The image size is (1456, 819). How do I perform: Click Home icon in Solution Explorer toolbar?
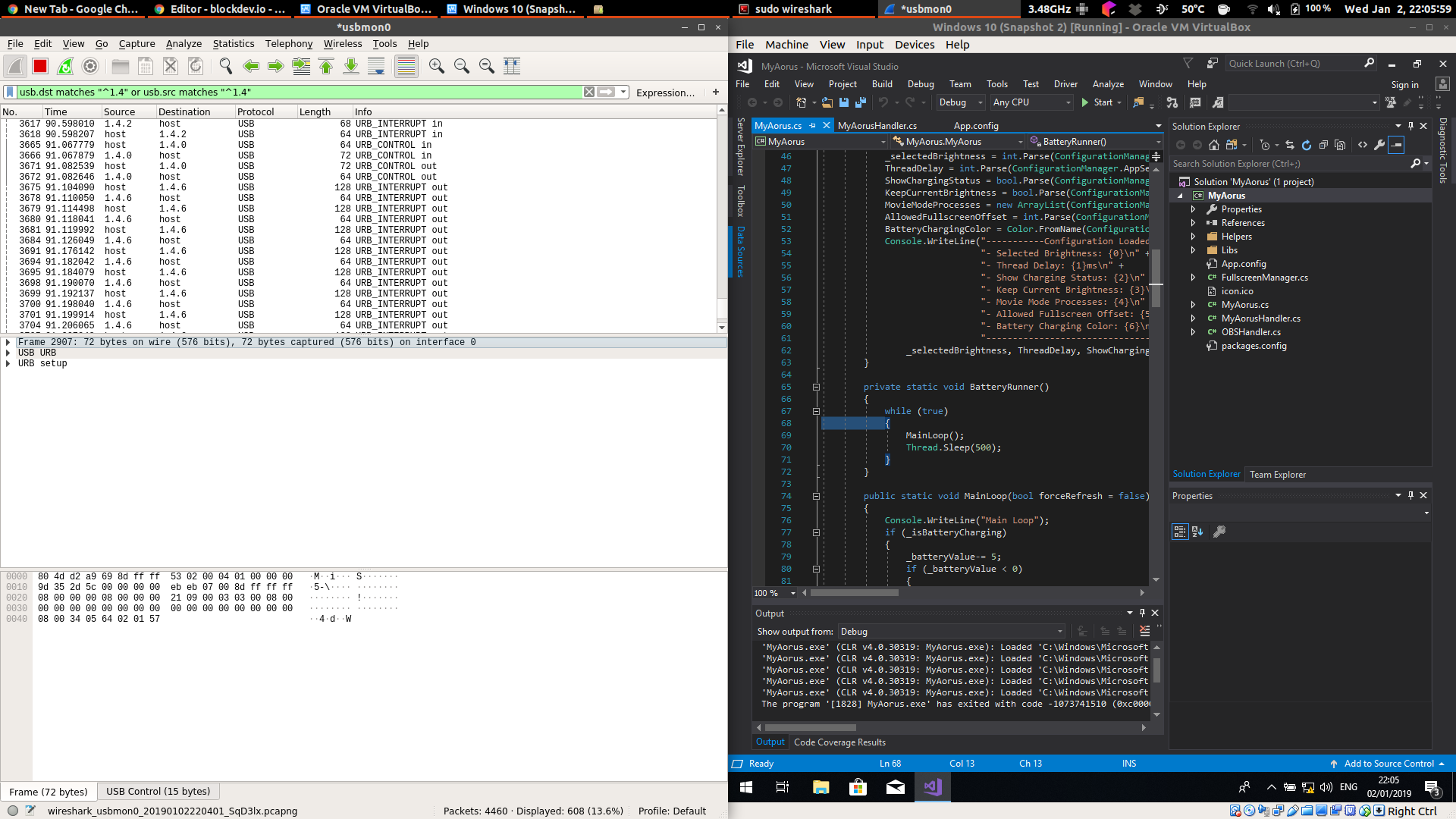tap(1214, 144)
